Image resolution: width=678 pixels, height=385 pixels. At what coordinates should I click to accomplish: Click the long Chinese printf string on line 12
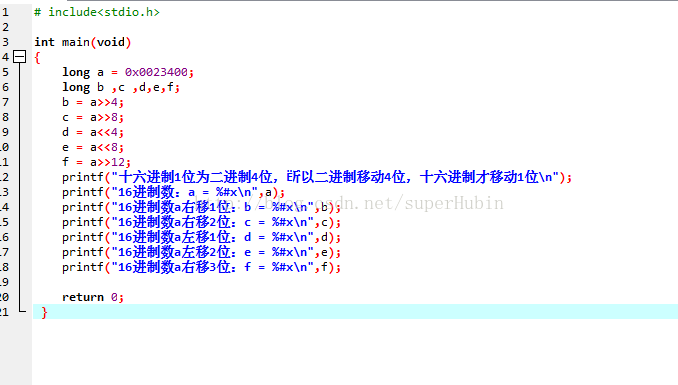[335, 177]
